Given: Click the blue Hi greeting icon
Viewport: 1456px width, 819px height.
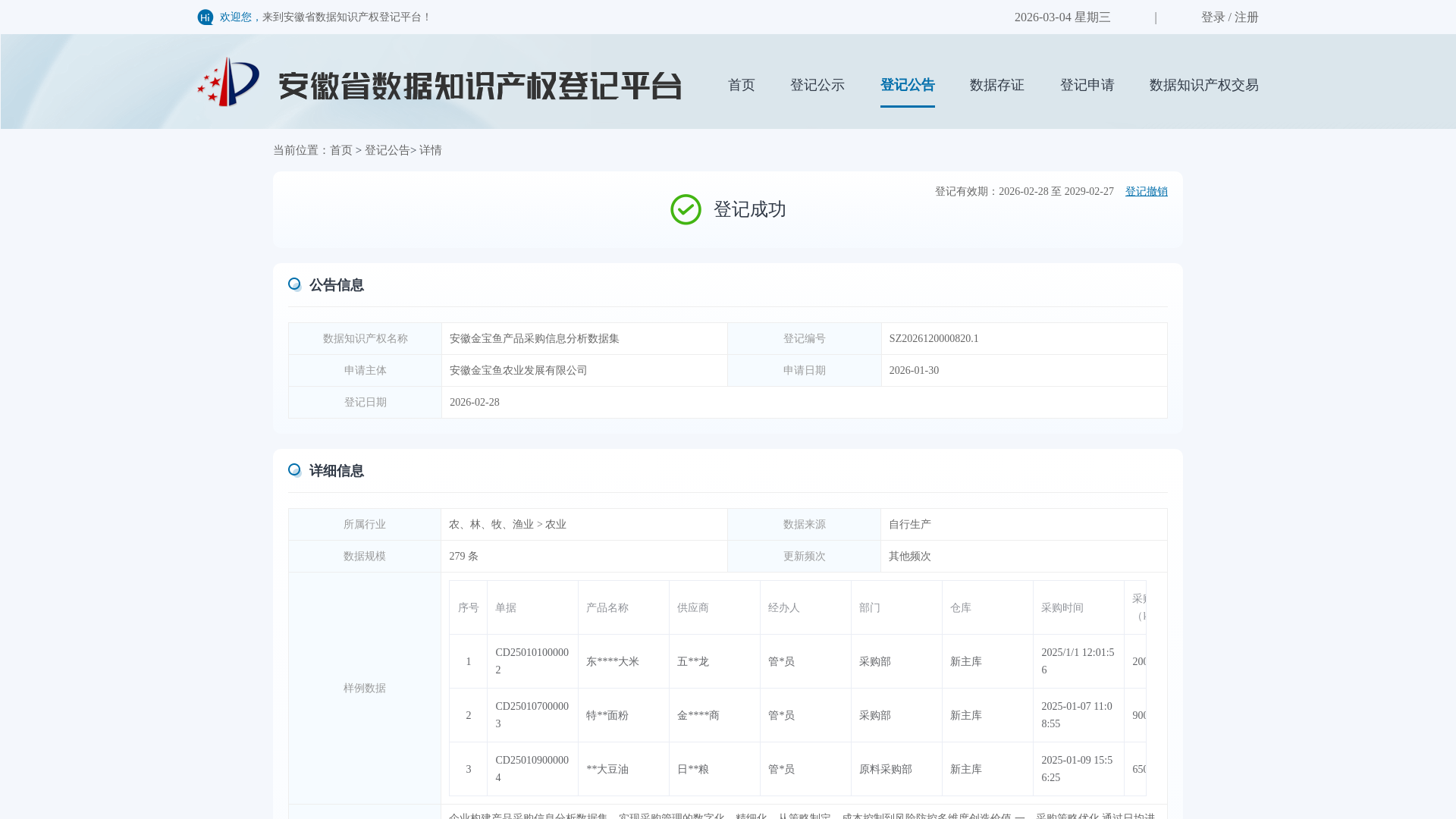Looking at the screenshot, I should [x=206, y=17].
